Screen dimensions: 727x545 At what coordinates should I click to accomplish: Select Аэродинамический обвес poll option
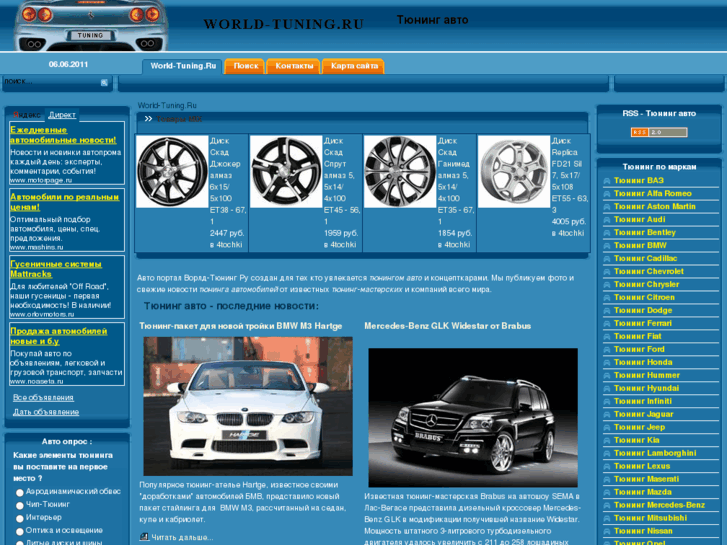[19, 492]
